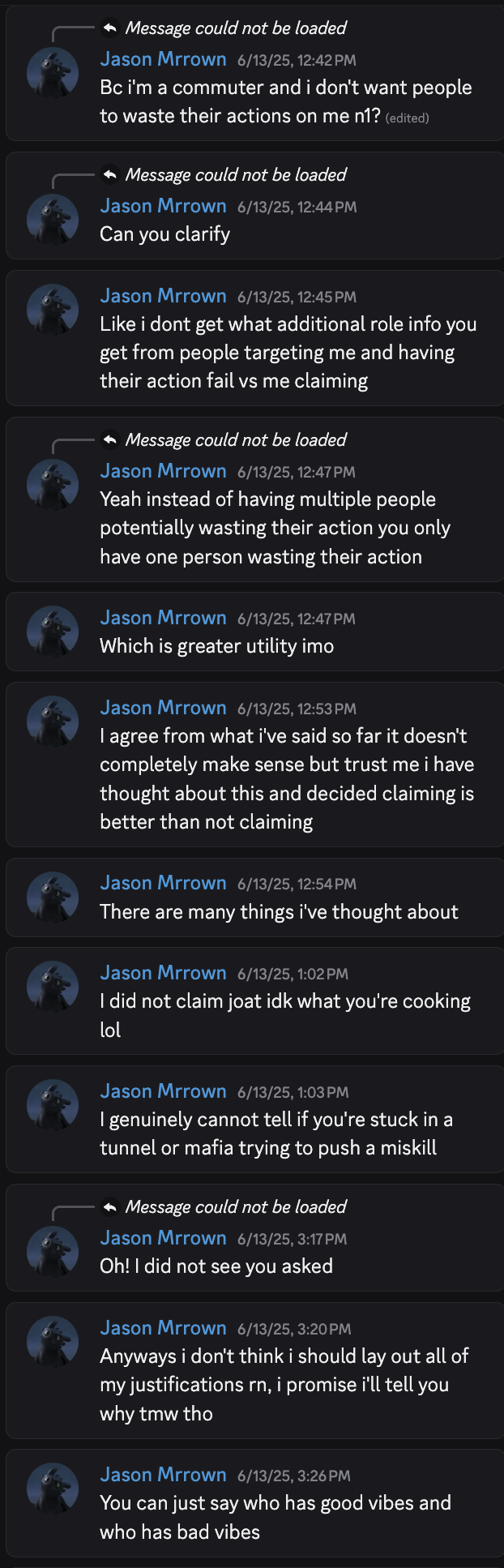Click the avatar beside the 12:45 PM message

(53, 311)
